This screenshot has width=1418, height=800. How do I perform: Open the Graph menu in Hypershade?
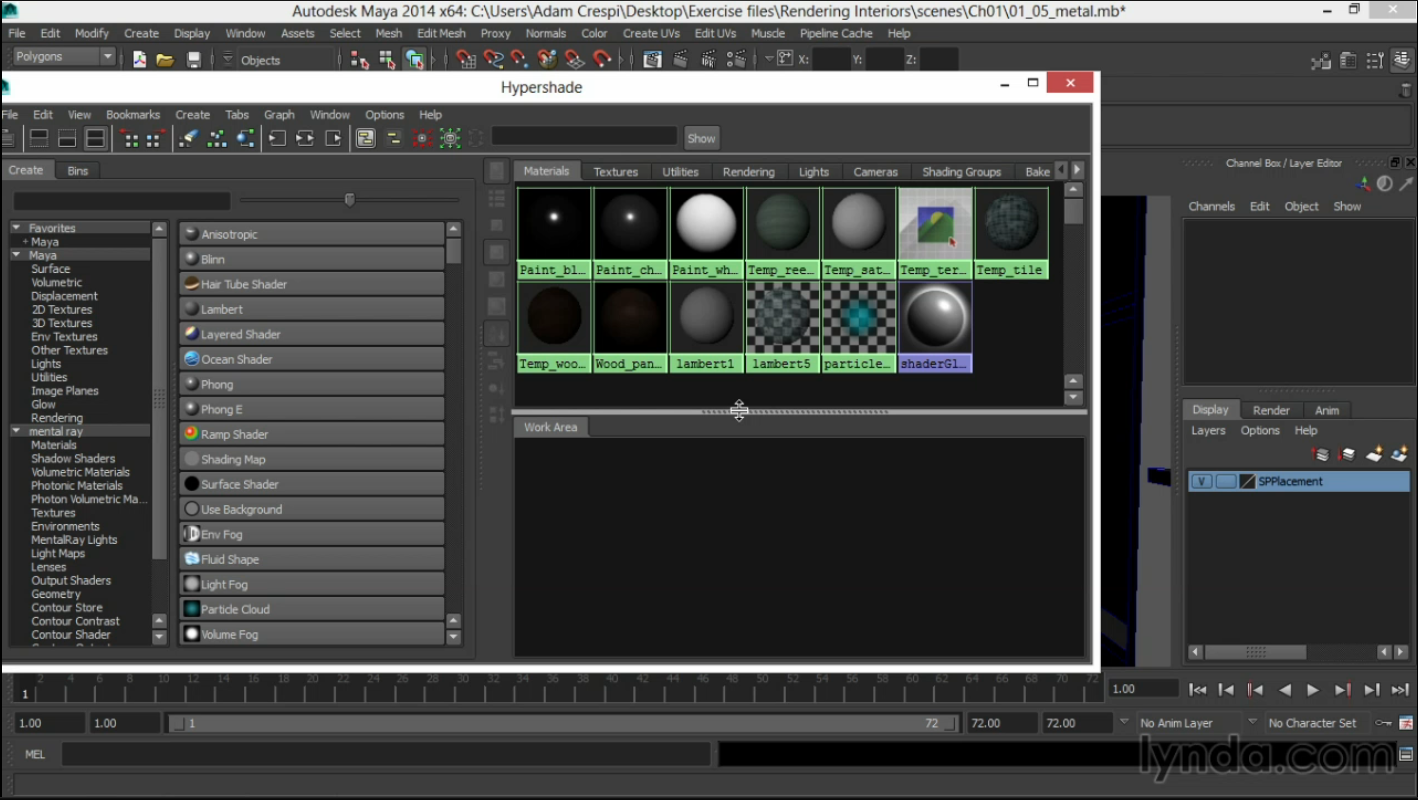(279, 115)
